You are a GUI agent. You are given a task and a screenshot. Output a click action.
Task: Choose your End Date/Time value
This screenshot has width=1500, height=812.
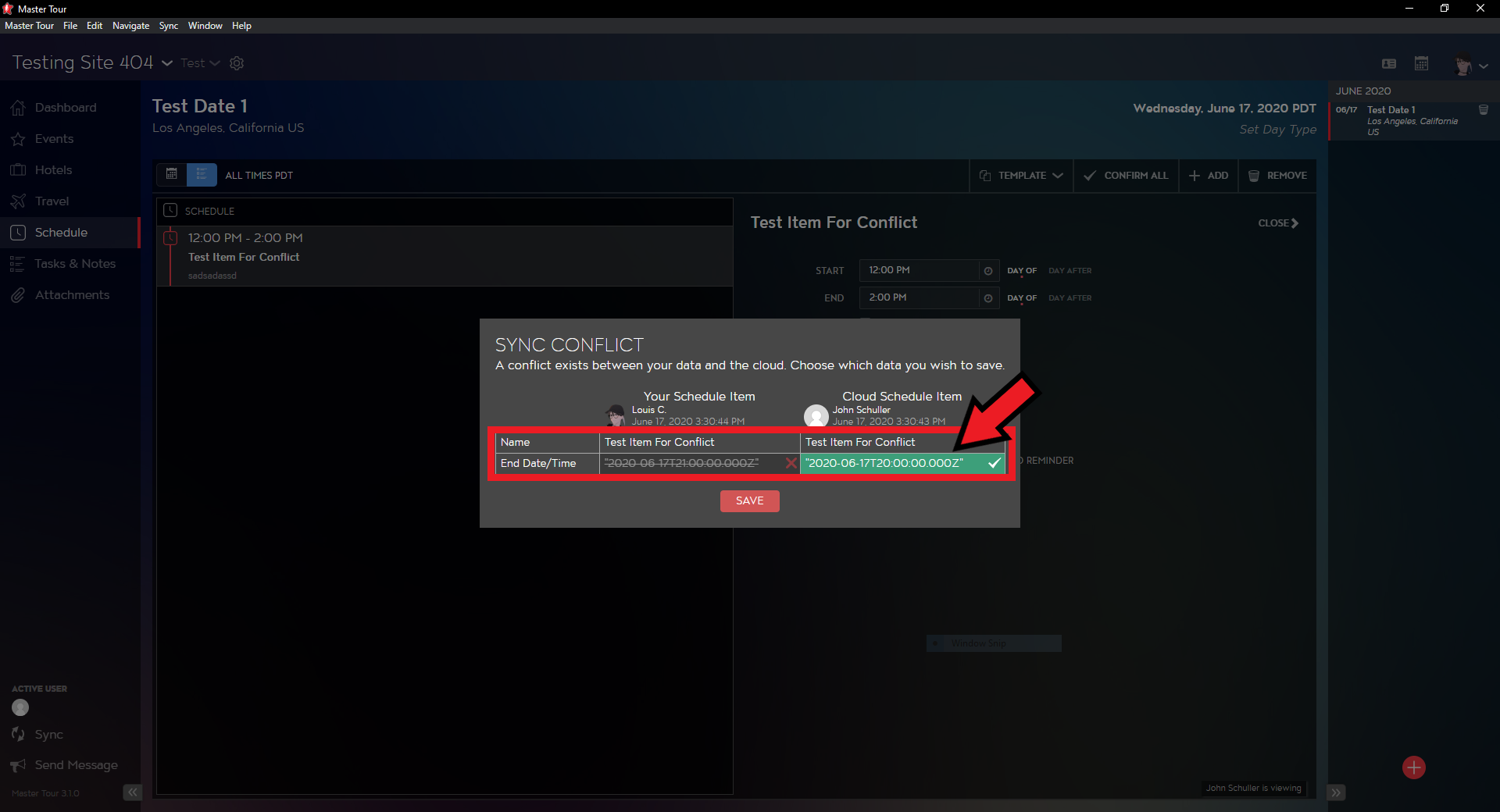(x=699, y=463)
